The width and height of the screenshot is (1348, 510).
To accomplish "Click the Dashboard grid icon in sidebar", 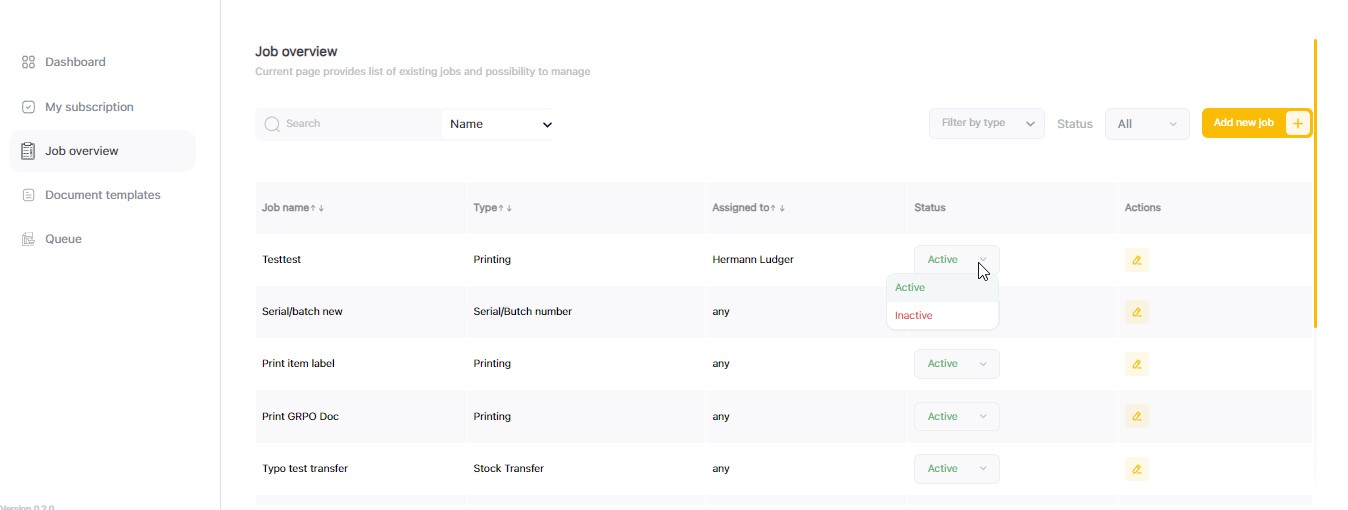I will tap(28, 62).
